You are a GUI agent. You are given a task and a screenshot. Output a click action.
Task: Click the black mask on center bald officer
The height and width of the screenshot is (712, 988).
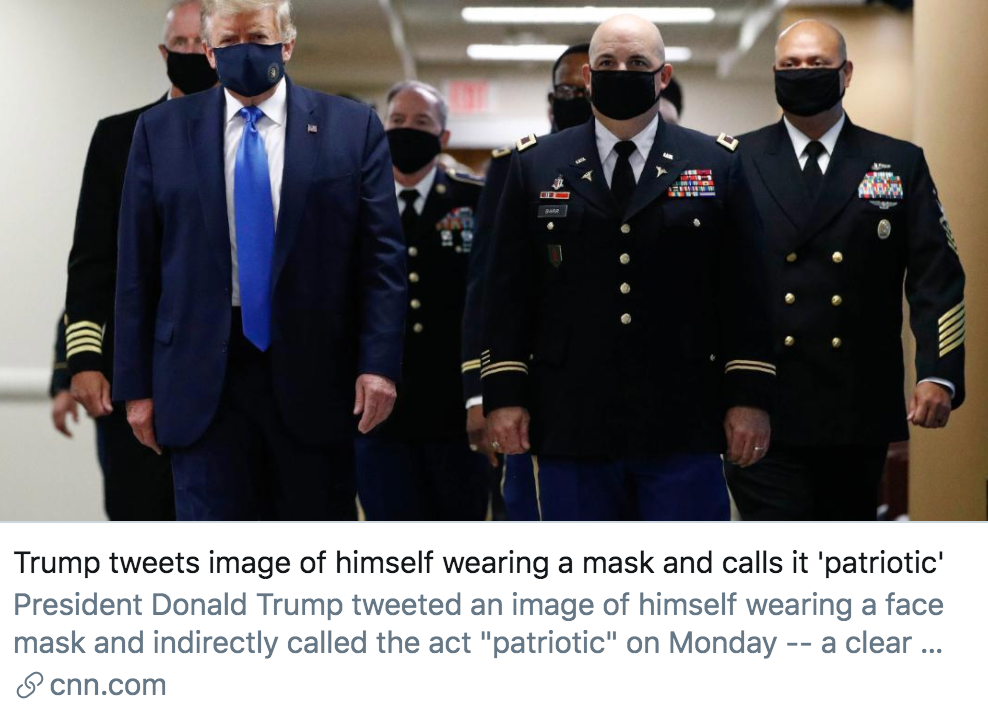click(x=626, y=92)
